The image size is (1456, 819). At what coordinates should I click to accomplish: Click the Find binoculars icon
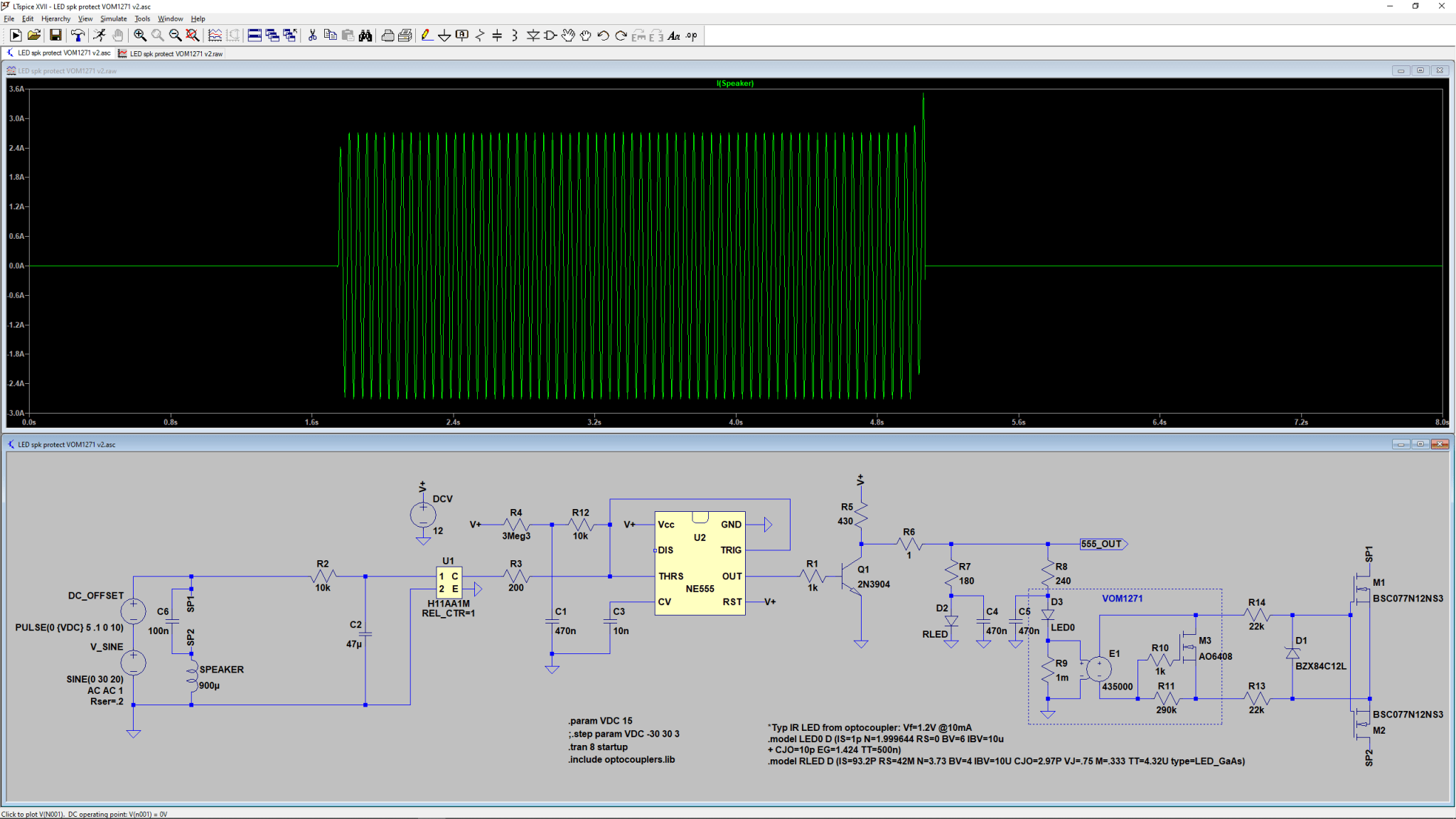pos(365,36)
